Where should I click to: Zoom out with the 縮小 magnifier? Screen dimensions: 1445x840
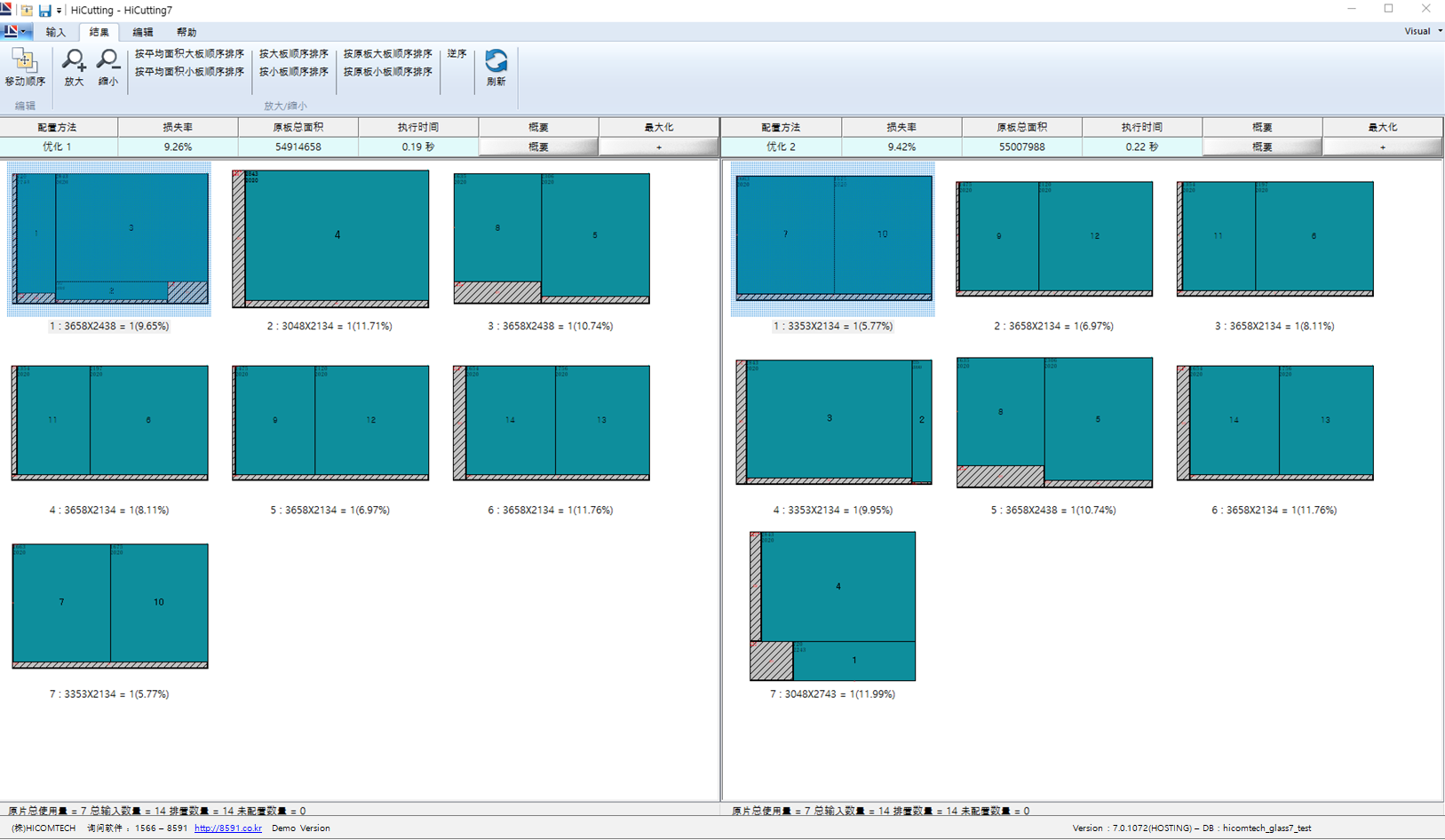coord(107,67)
